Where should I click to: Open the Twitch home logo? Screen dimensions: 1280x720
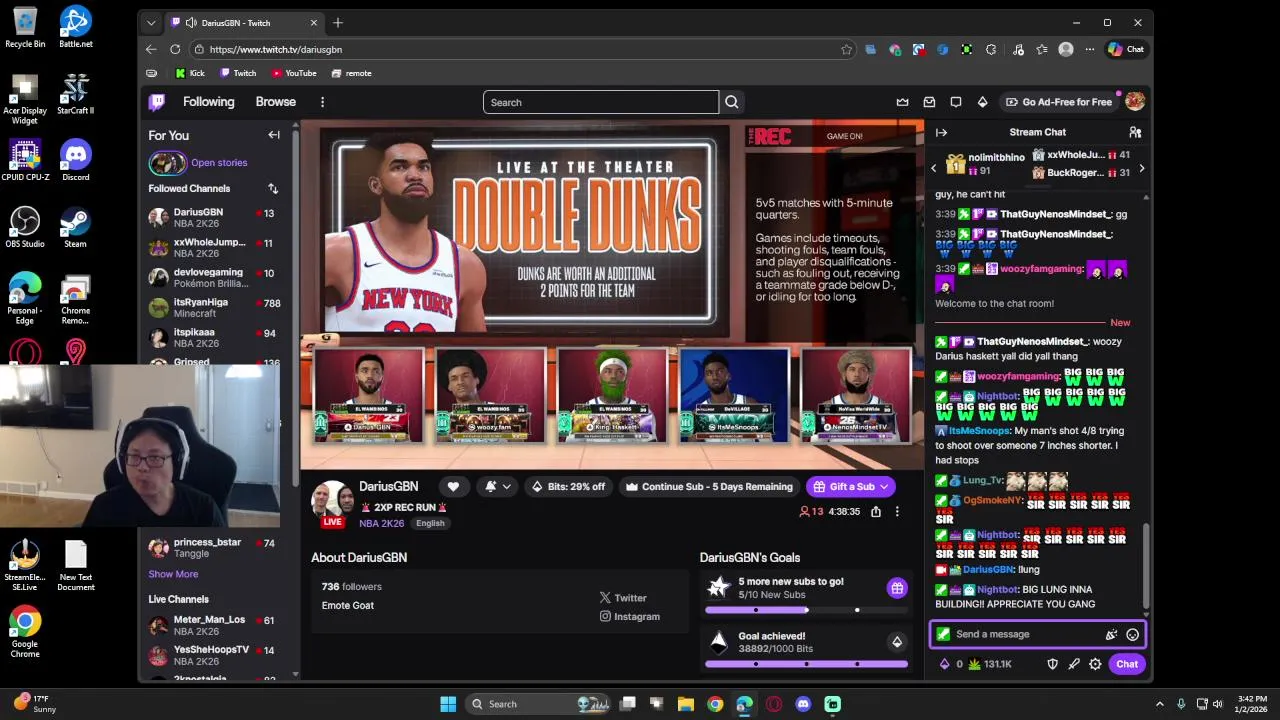157,102
